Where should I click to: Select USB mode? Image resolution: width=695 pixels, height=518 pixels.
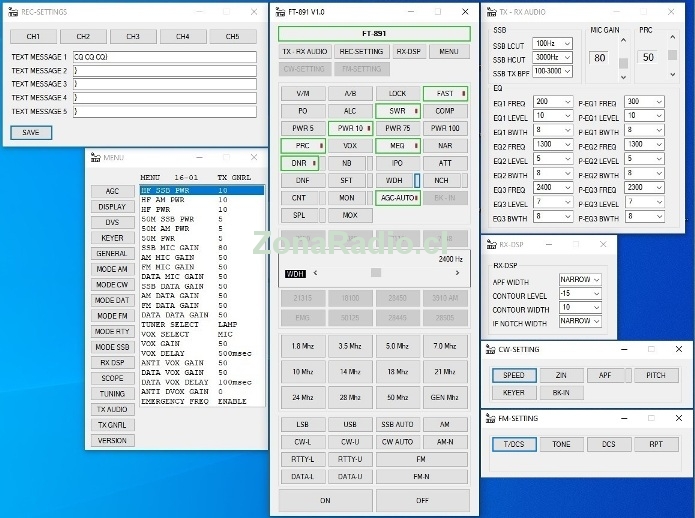point(350,424)
